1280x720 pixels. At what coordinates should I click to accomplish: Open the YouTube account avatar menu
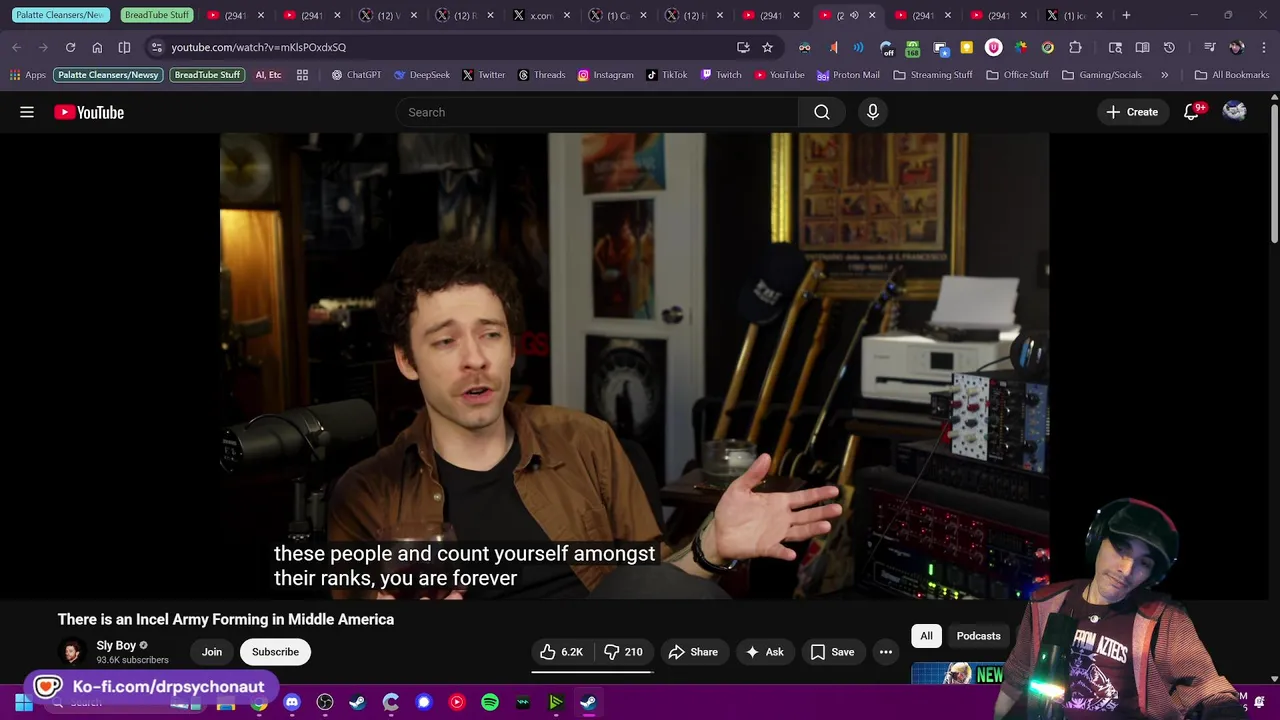pyautogui.click(x=1235, y=112)
